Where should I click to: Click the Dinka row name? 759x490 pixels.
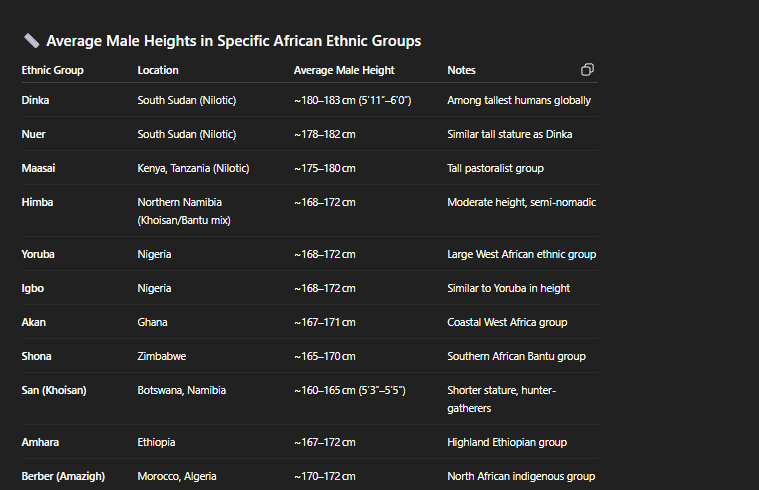coord(35,100)
